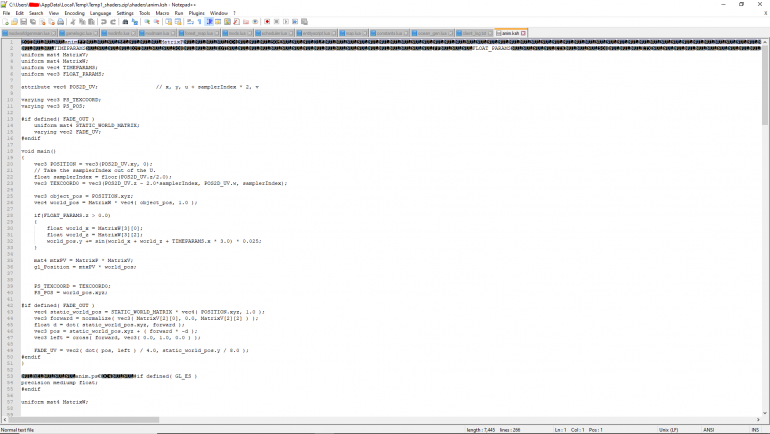Stop macro recording toolbar icon
Image resolution: width=770 pixels, height=434 pixels.
click(276, 22)
